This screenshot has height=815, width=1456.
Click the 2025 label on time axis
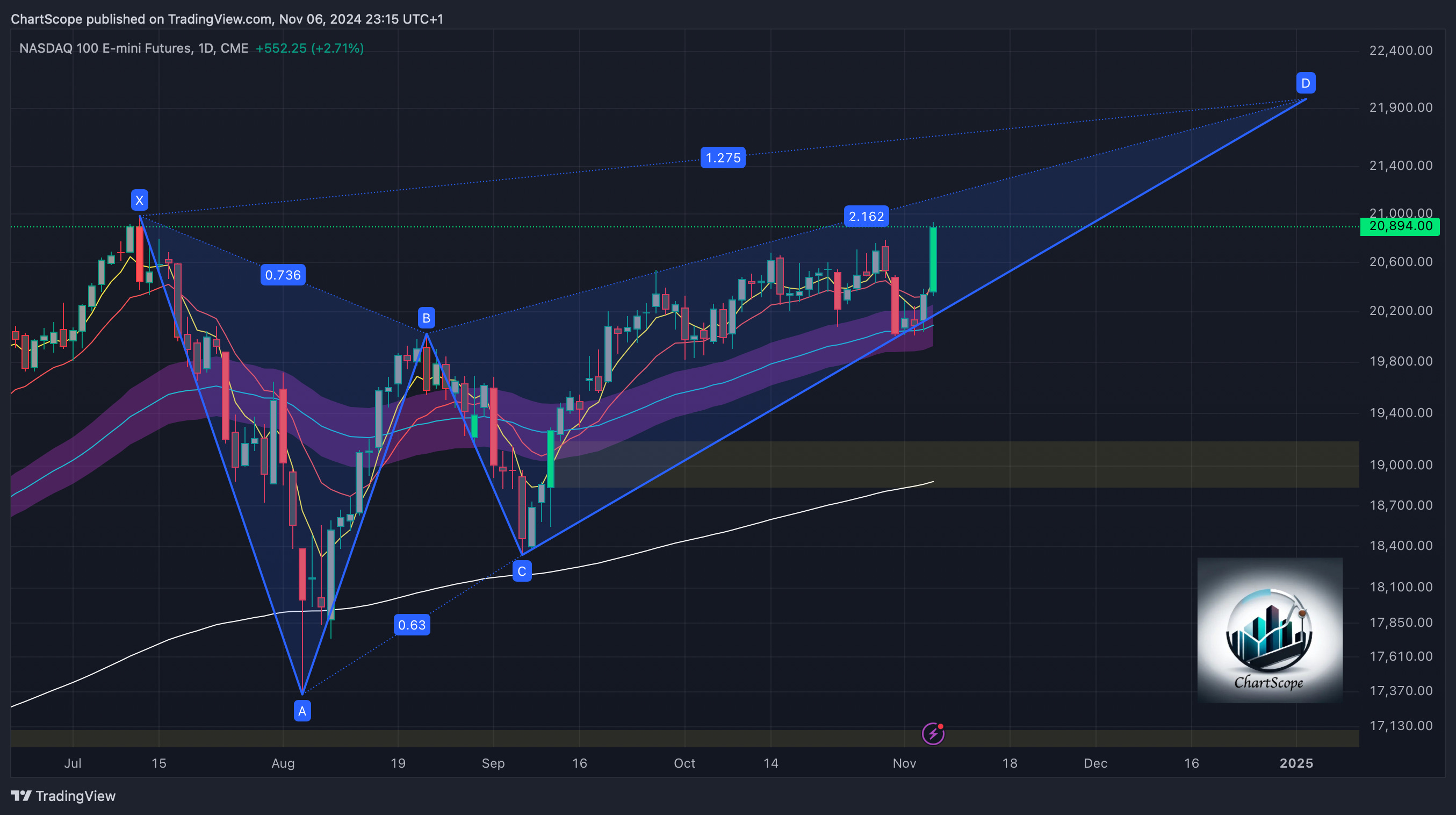coord(1296,763)
